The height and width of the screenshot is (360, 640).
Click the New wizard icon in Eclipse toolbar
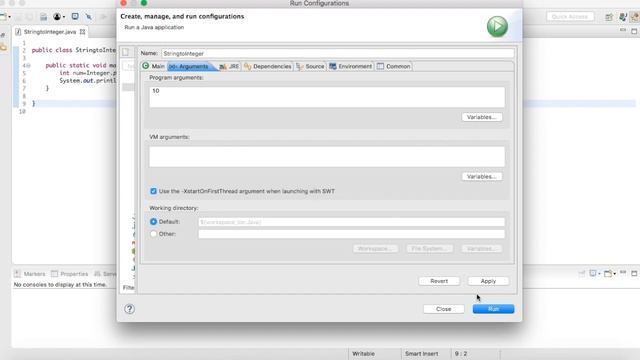tap(3, 17)
